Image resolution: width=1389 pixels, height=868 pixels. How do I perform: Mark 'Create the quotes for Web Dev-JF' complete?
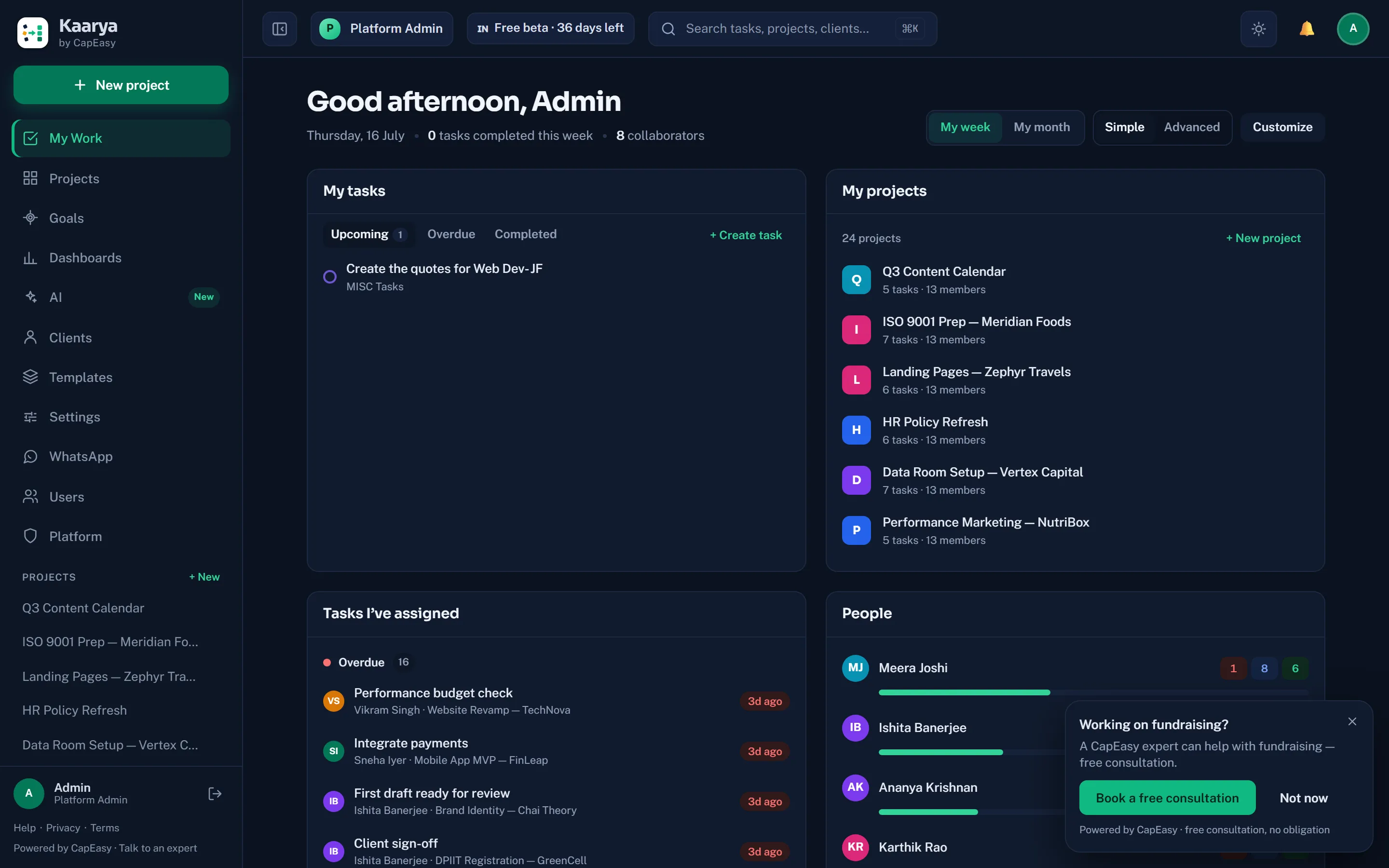[x=330, y=277]
